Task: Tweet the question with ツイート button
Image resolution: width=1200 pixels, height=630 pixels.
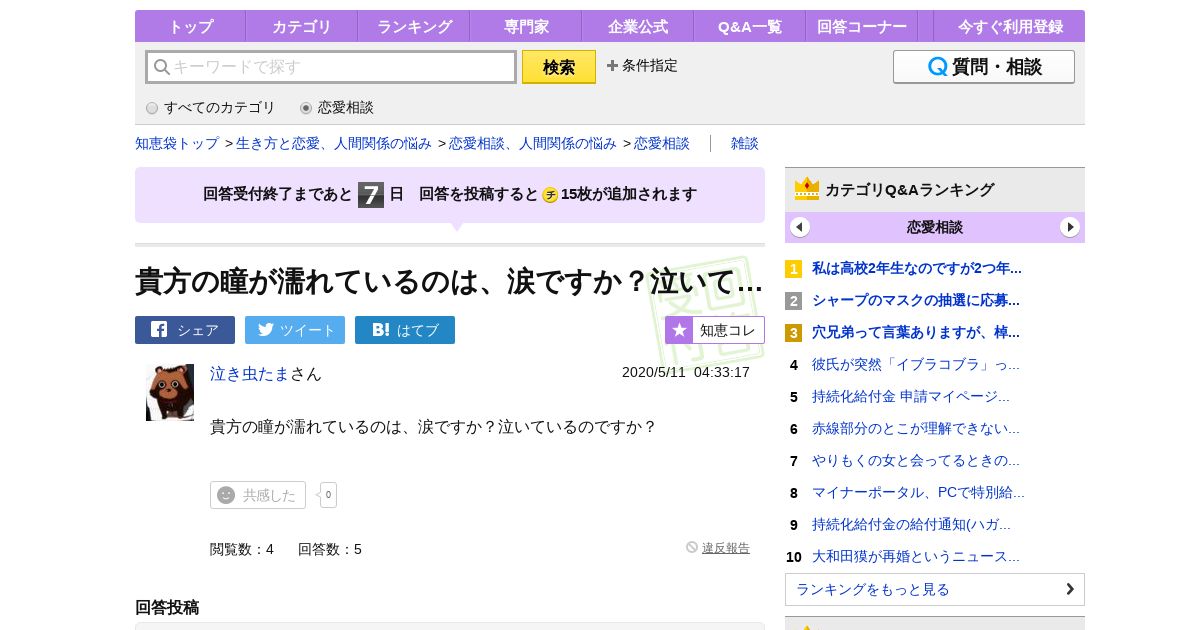Action: coord(295,330)
